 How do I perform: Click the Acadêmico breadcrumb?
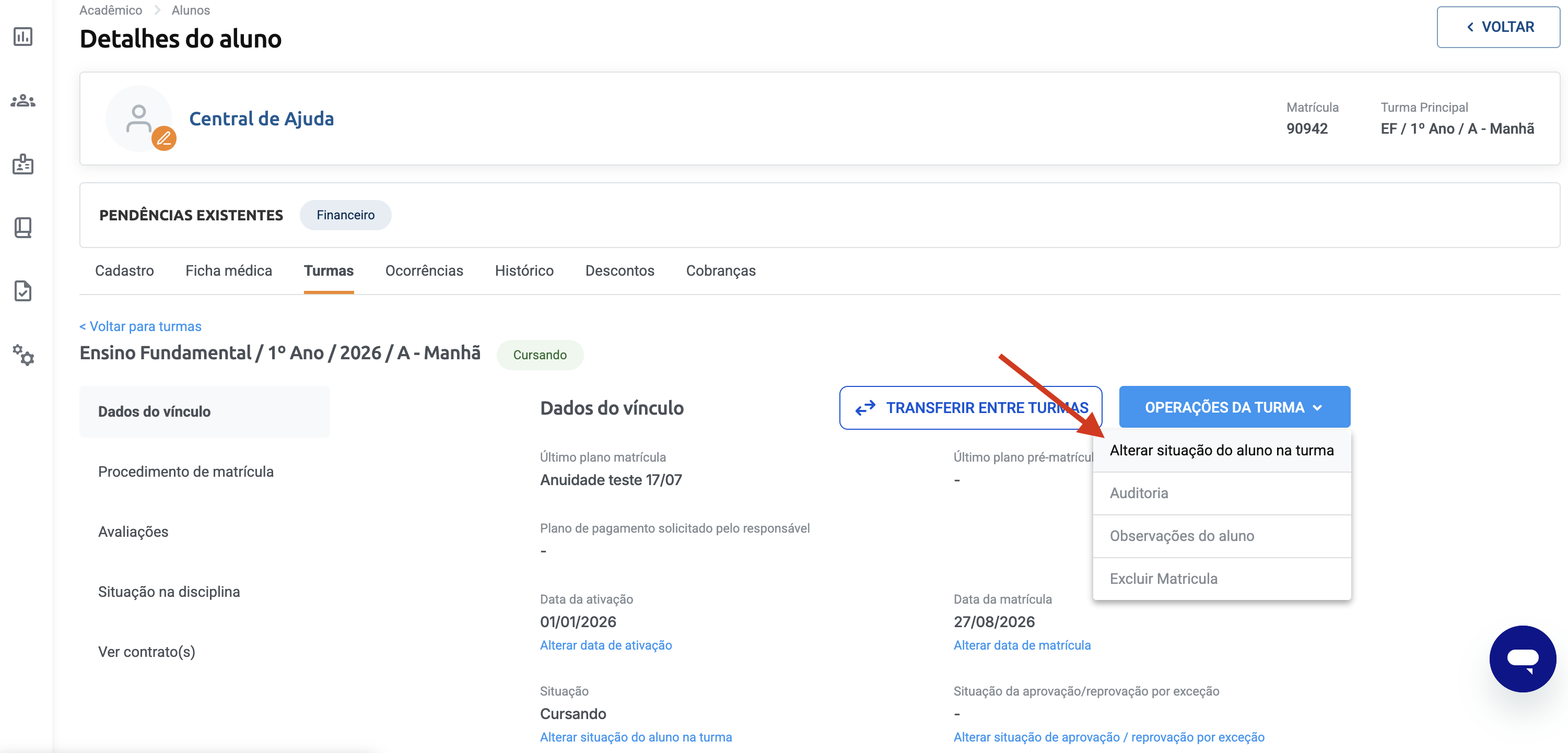[110, 10]
